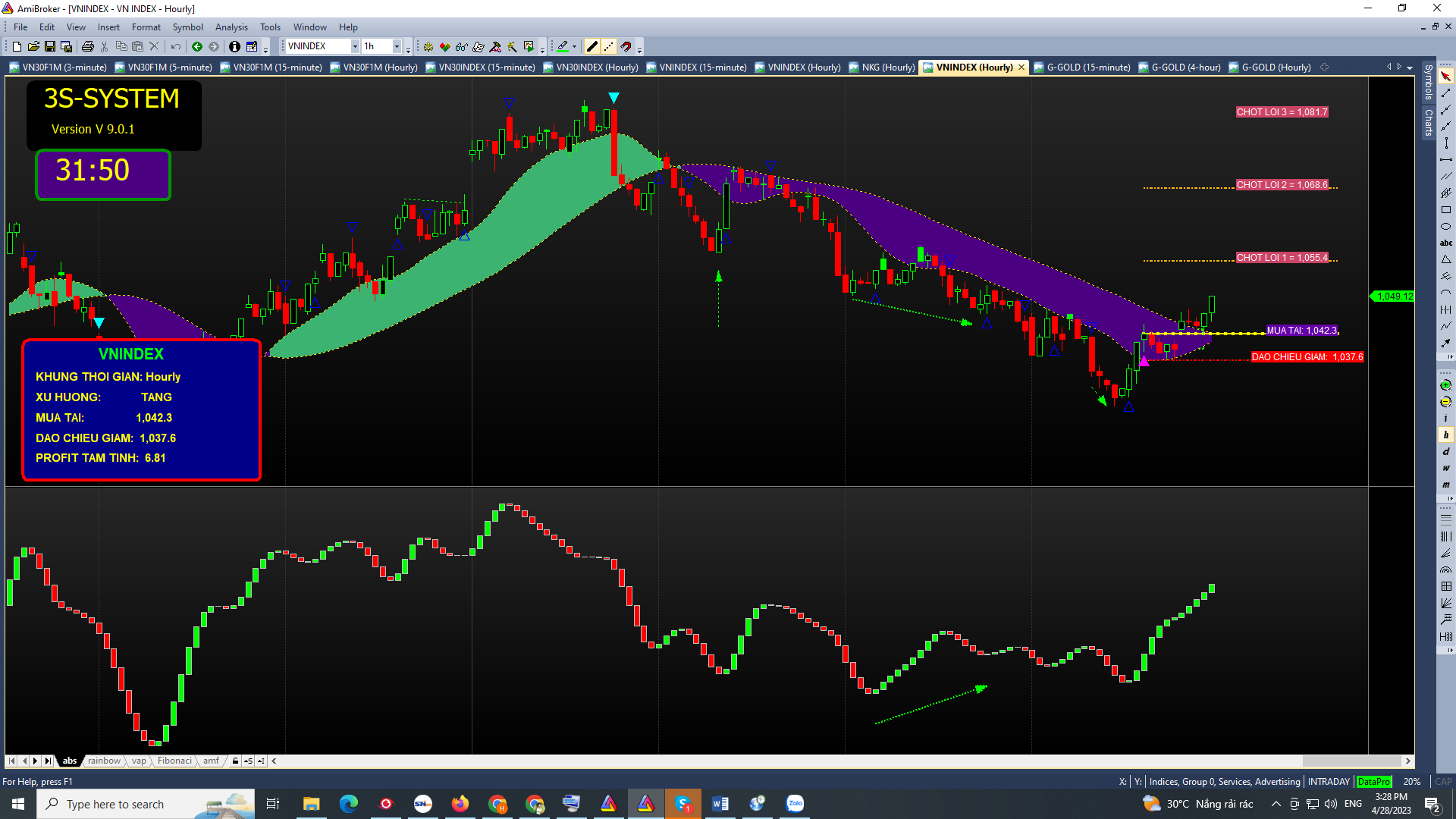Viewport: 1456px width, 819px height.
Task: Select the Fibonaci sheet tab
Action: [174, 761]
